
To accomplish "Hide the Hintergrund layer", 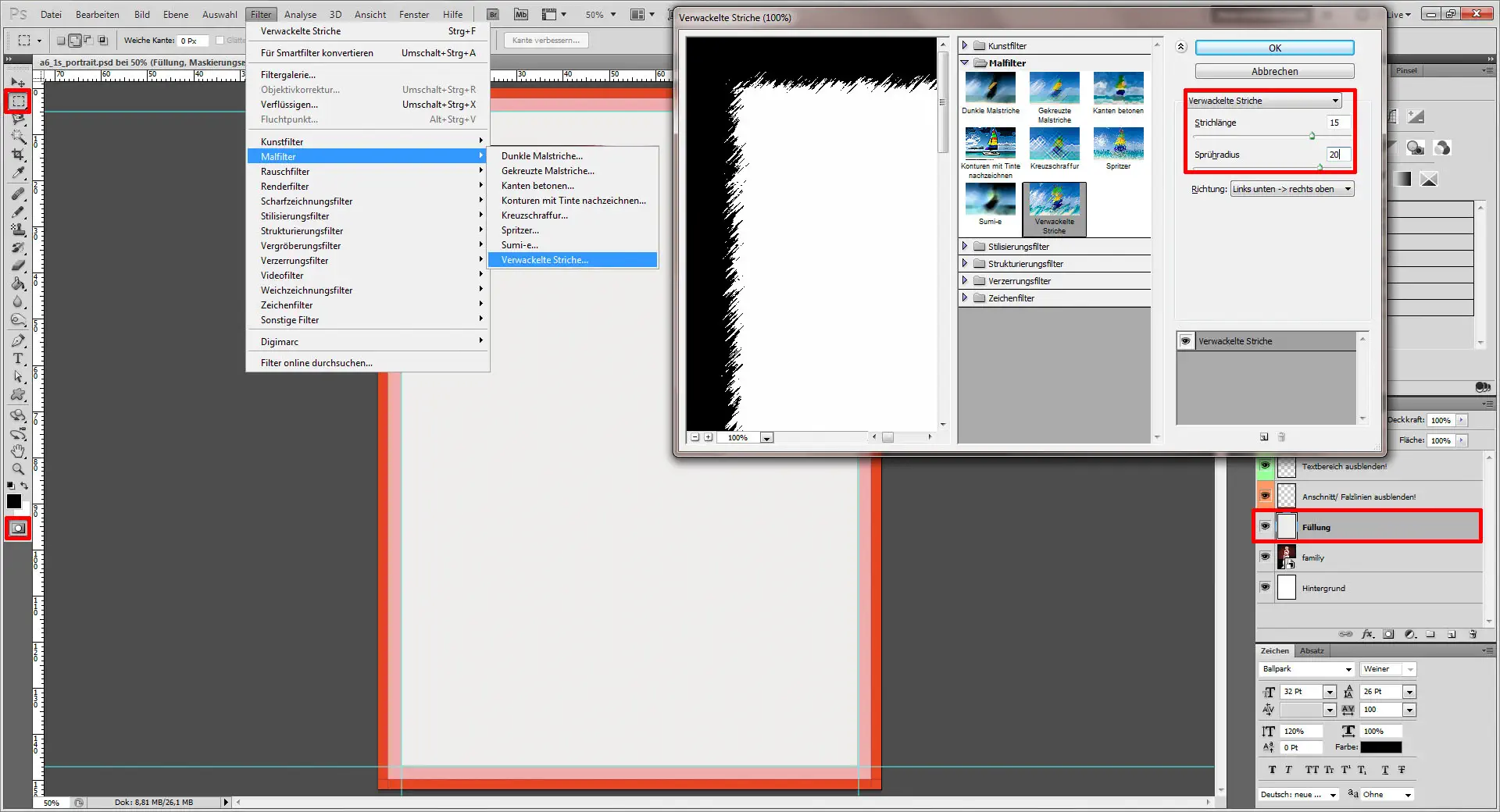I will pos(1266,588).
